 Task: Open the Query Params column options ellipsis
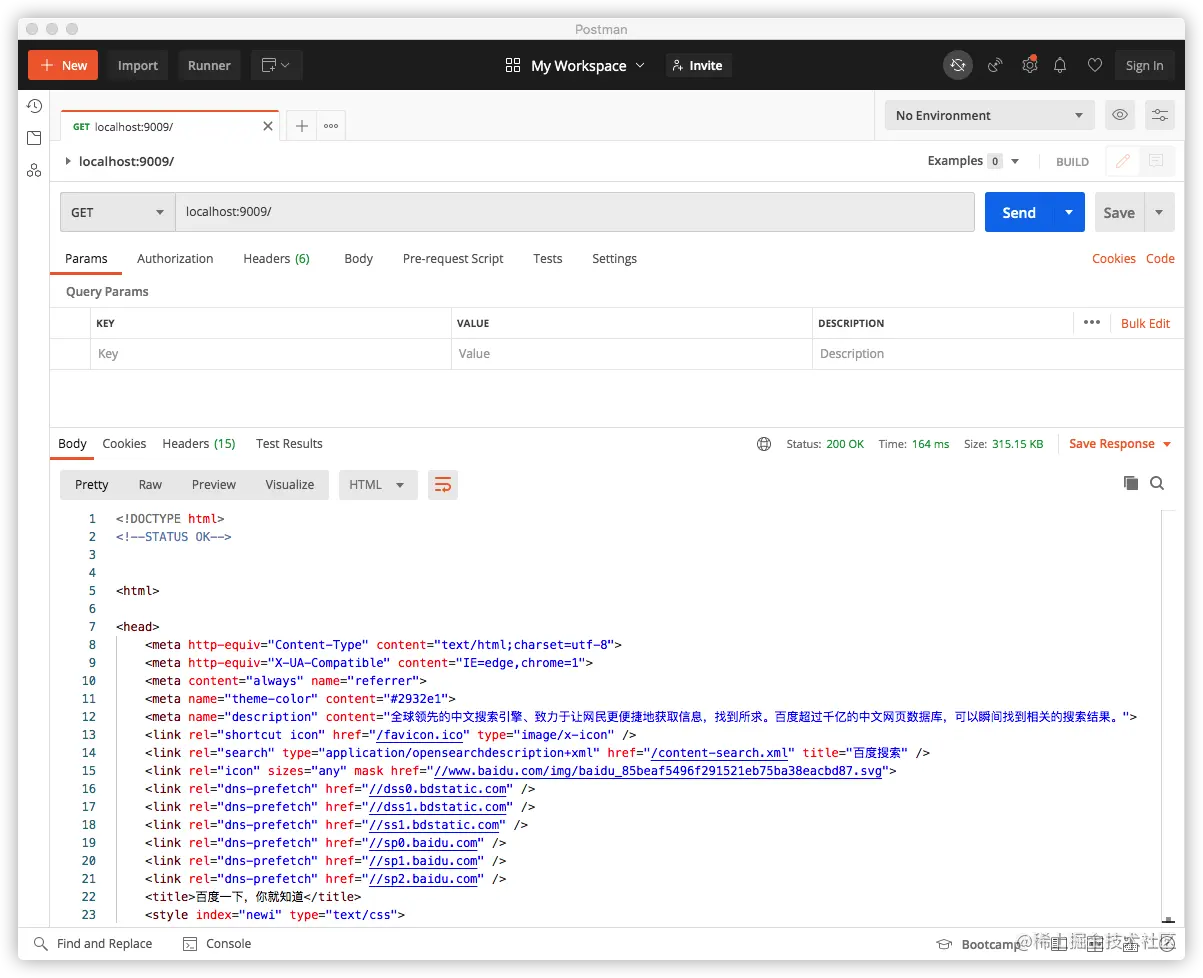click(1092, 322)
